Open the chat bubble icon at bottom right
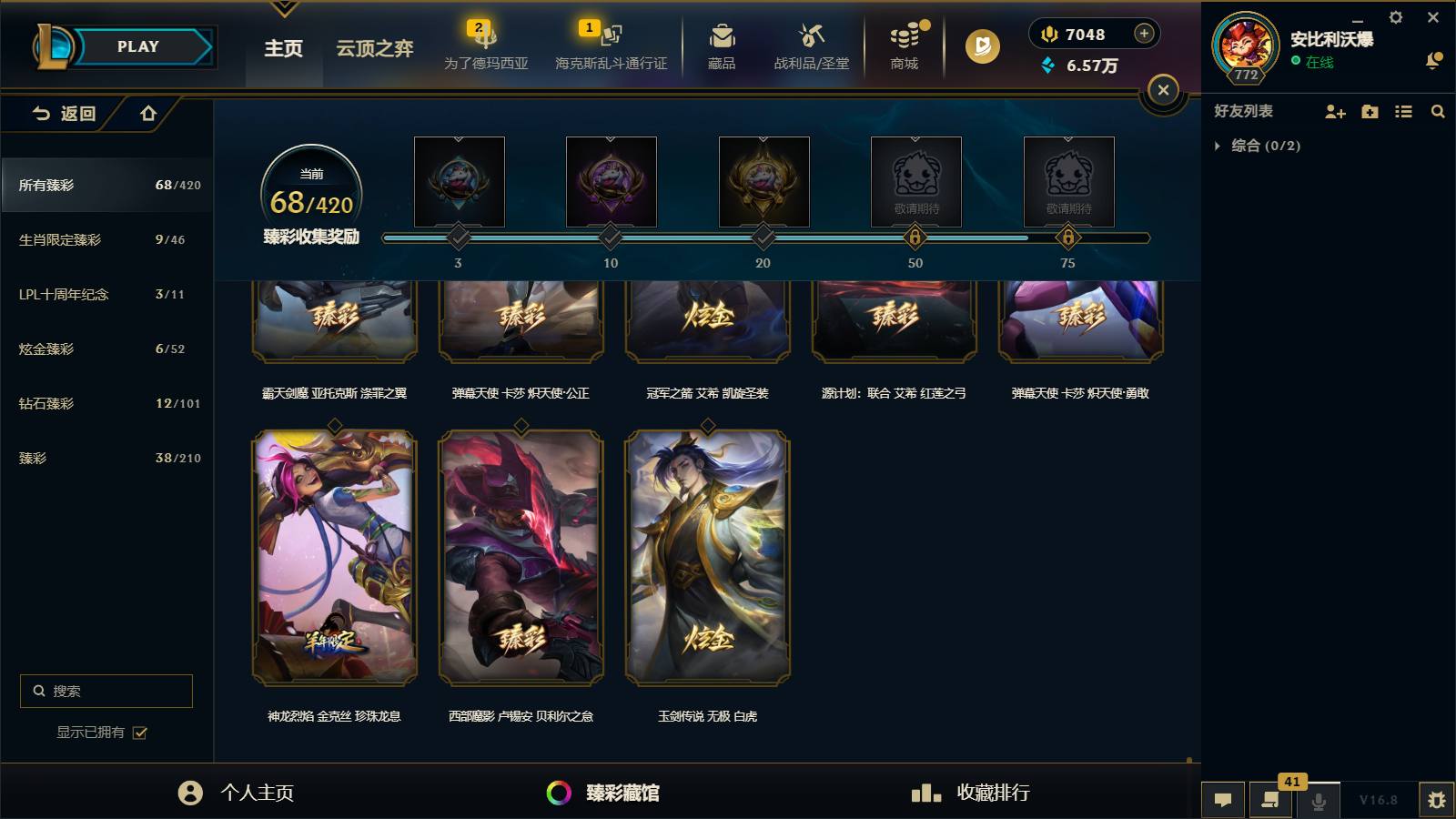Screen dimensions: 1456x819 click(x=1223, y=800)
